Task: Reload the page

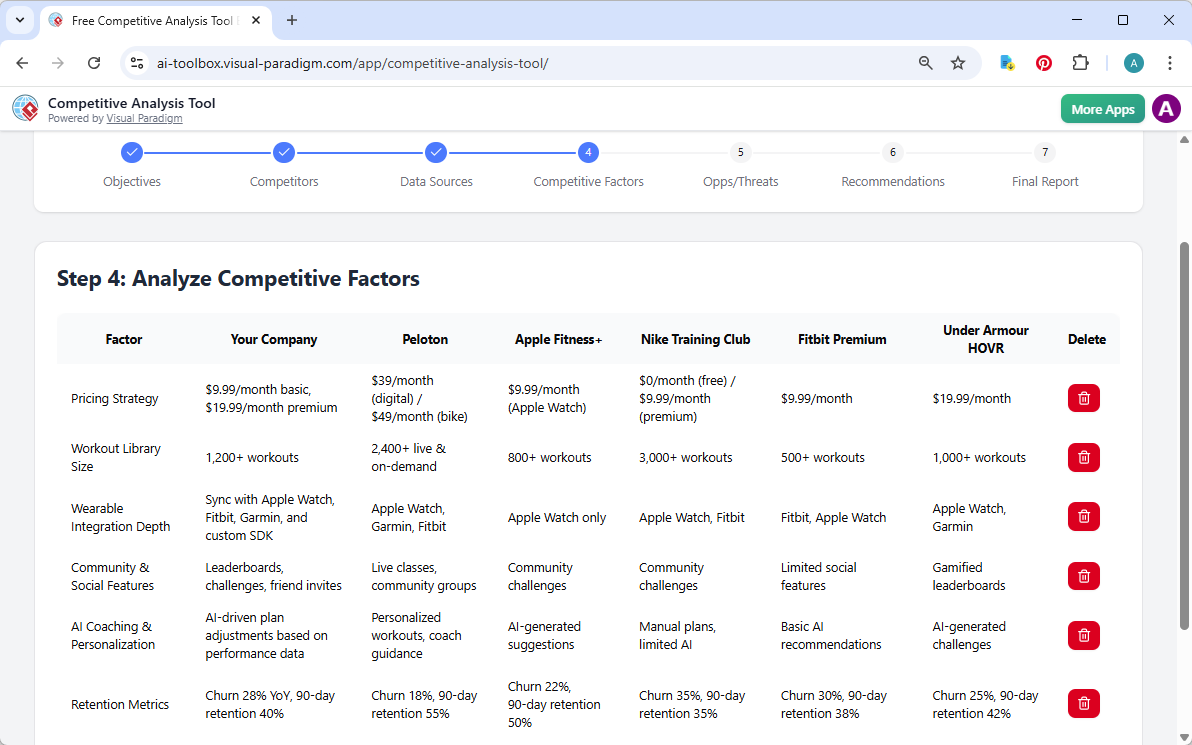Action: [x=94, y=62]
